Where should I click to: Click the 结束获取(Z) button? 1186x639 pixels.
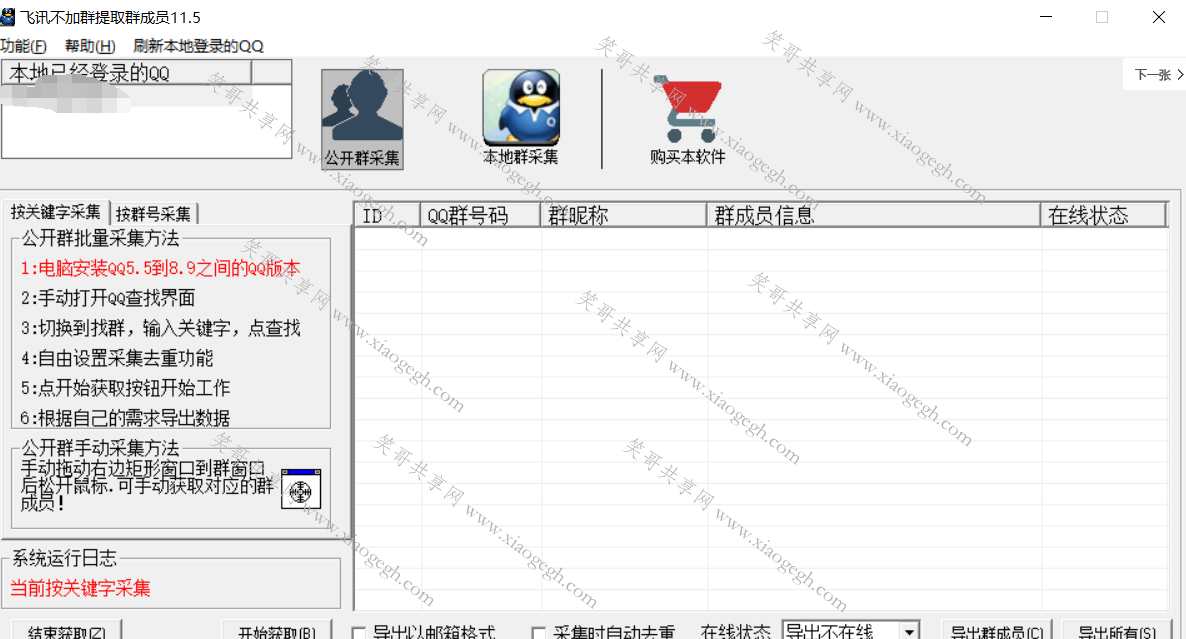pos(67,631)
